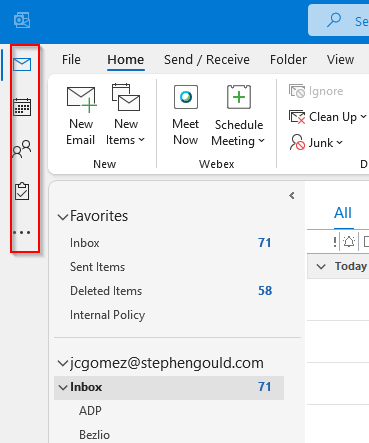
Task: Collapse the Today message group
Action: [x=321, y=266]
